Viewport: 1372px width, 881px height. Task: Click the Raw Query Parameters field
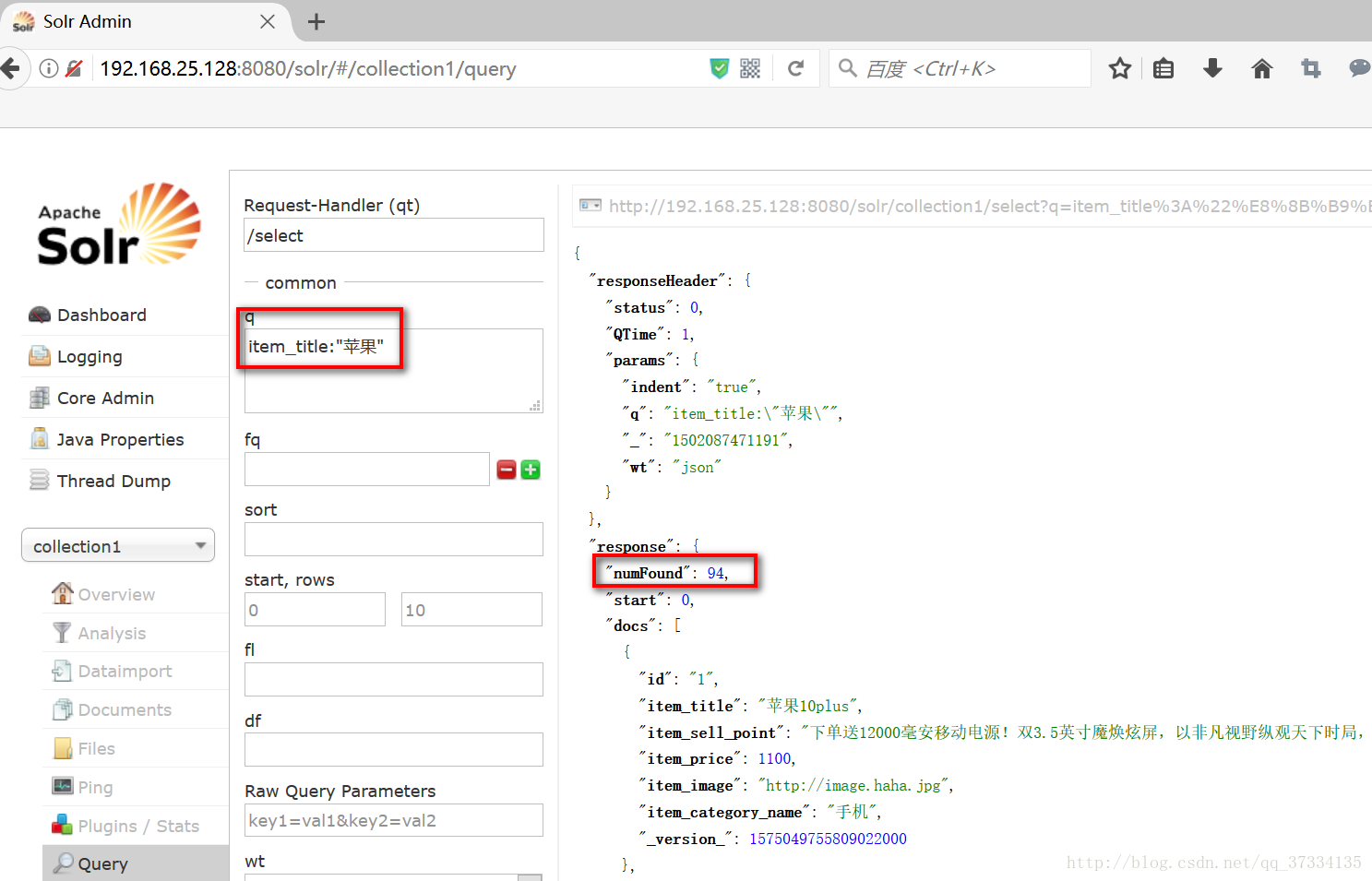(394, 820)
